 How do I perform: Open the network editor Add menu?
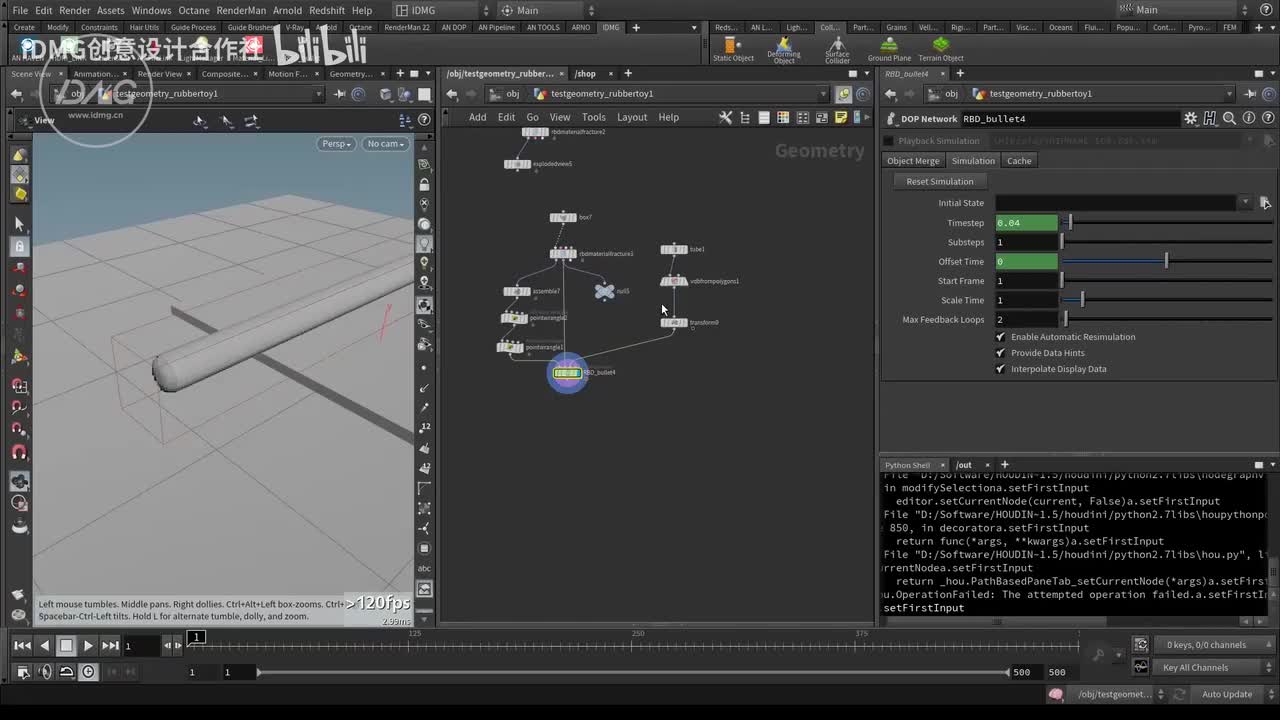(x=478, y=117)
